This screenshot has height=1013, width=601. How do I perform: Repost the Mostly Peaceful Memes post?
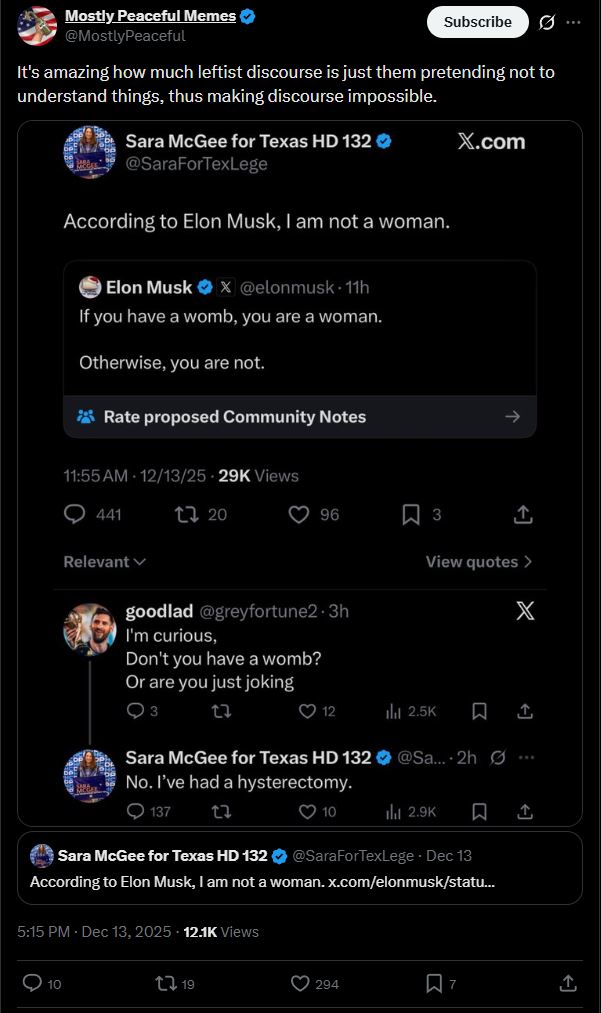[x=166, y=984]
